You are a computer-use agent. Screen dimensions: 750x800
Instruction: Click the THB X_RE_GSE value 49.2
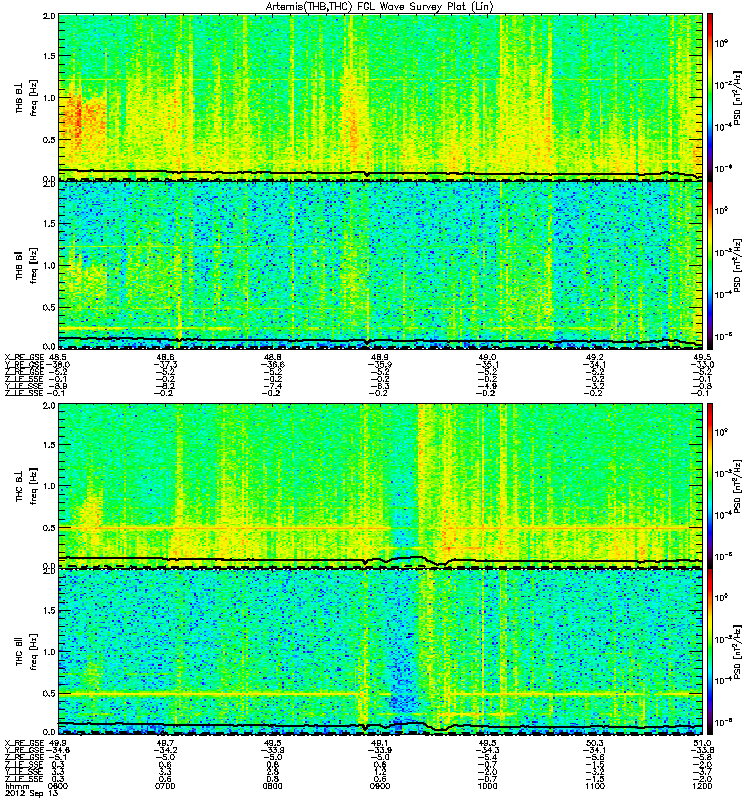595,357
